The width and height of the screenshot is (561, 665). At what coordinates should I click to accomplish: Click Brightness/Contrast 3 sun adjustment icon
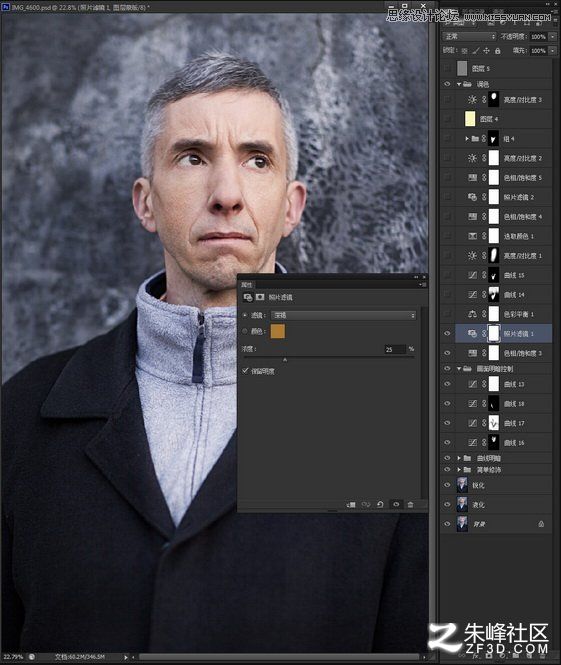point(472,100)
